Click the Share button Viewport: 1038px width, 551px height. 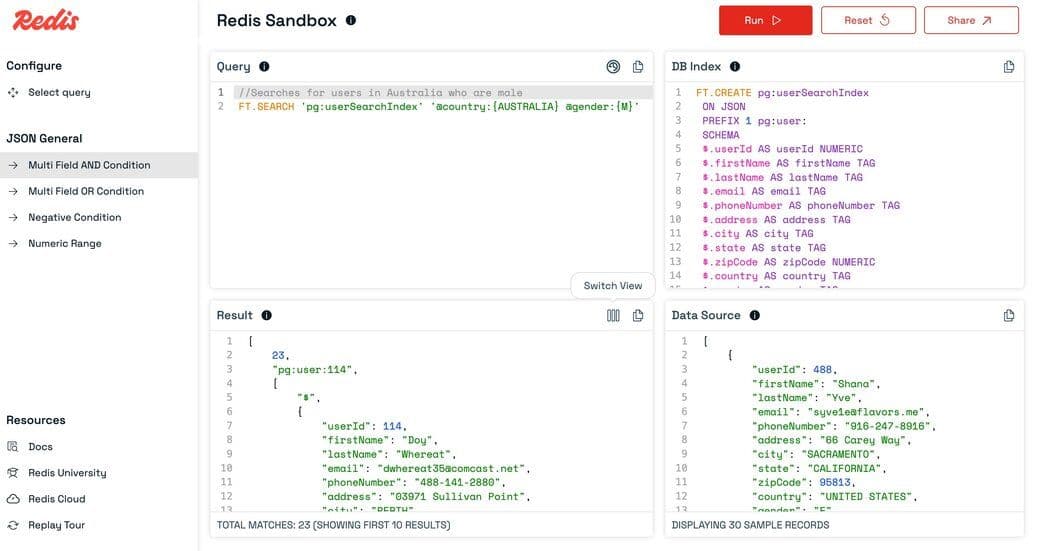tap(970, 20)
